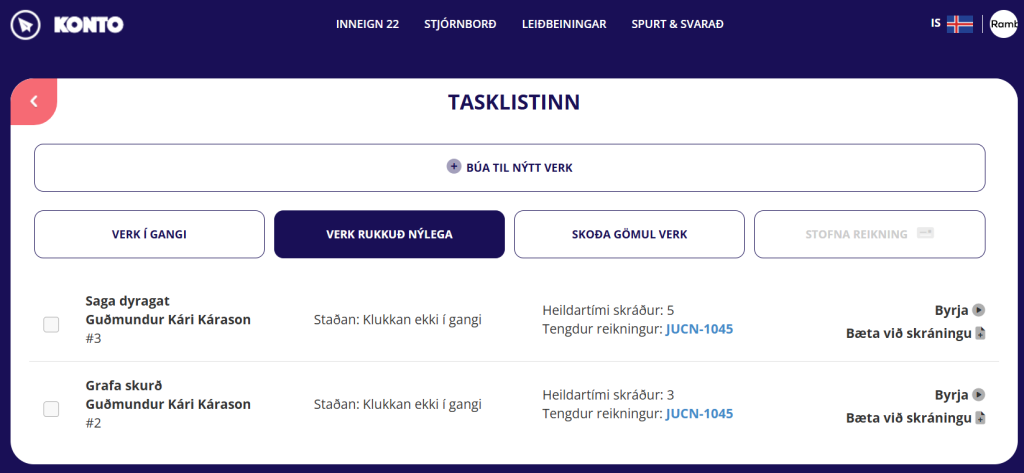This screenshot has height=473, width=1024.
Task: Tick the checkbox for Grafa skurð
Action: tap(51, 409)
